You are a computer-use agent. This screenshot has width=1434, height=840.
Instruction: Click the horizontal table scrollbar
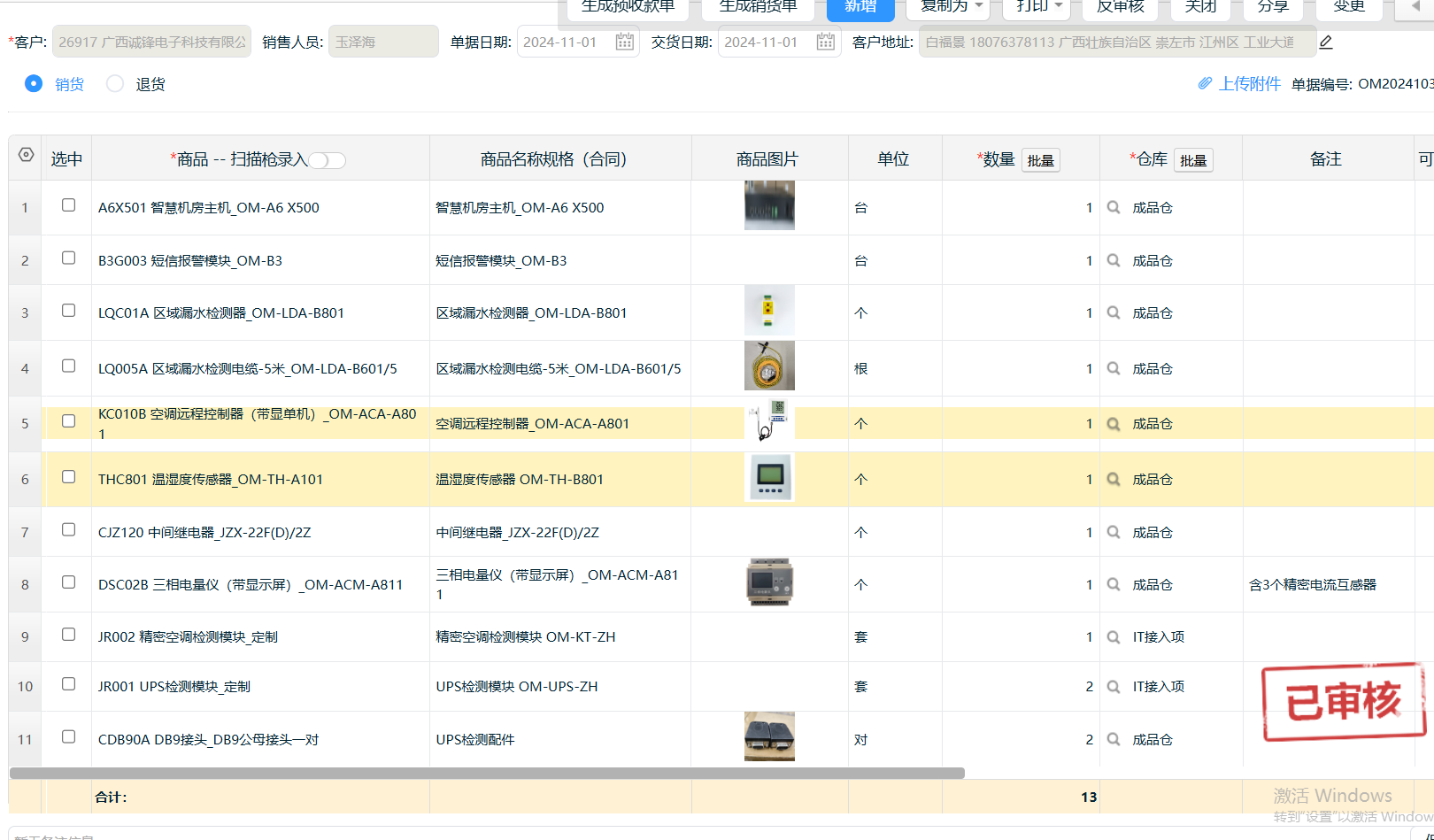tap(487, 773)
